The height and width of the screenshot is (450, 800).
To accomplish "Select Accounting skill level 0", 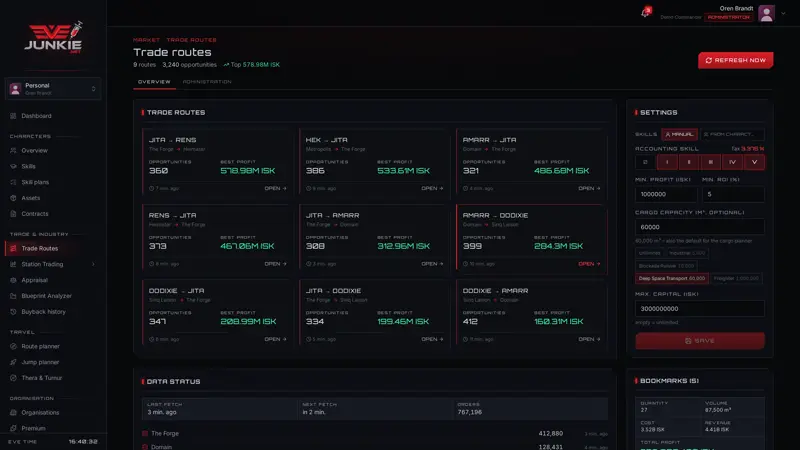I will coord(645,162).
